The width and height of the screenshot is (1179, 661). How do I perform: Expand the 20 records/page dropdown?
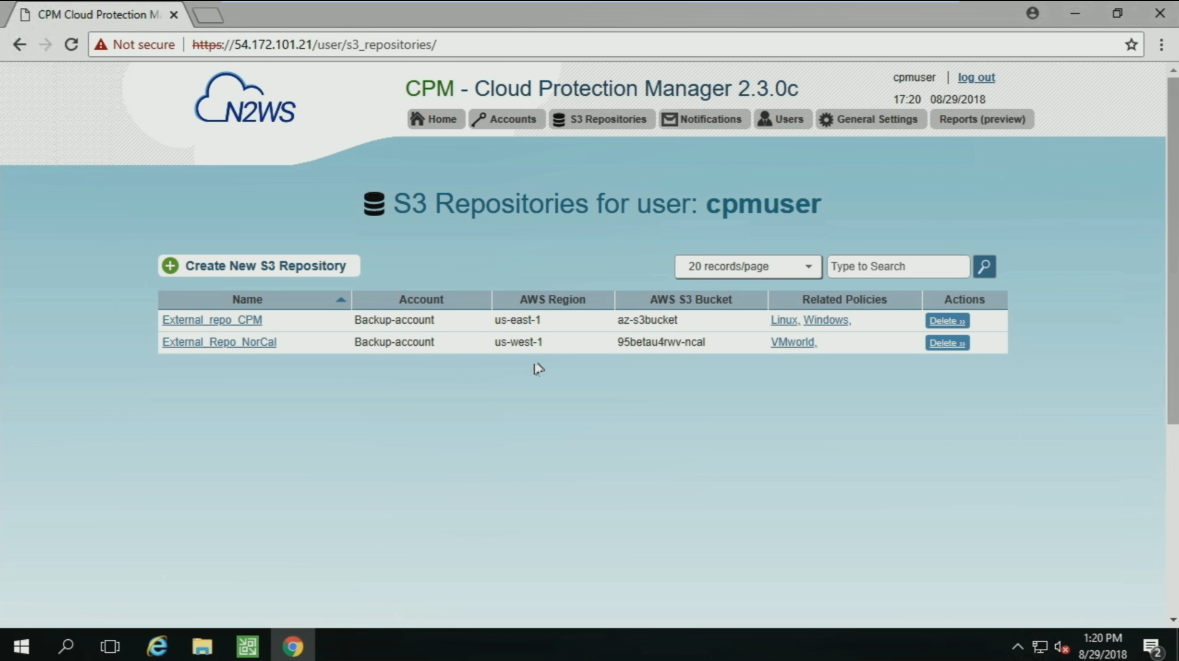(747, 266)
